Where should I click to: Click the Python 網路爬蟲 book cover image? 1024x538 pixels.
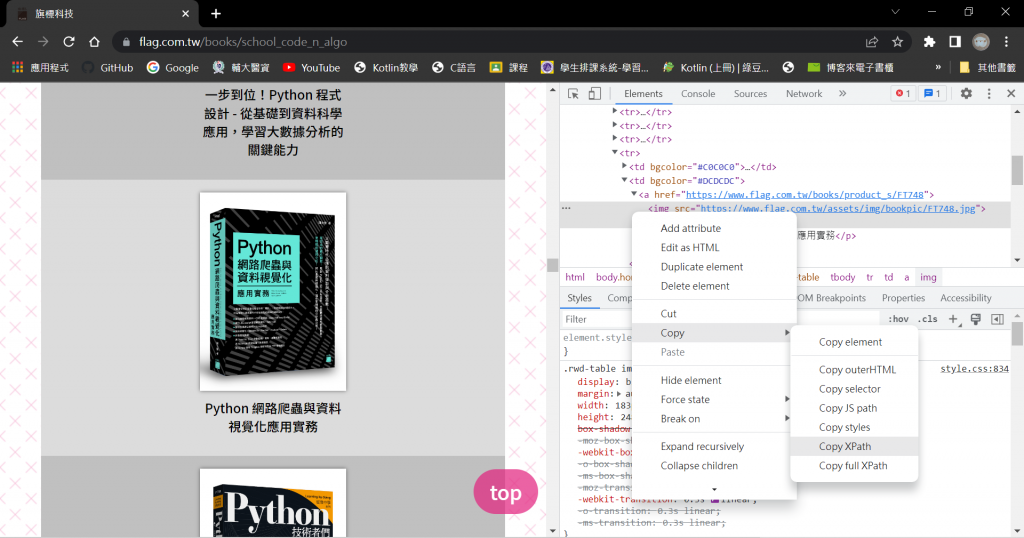[273, 292]
